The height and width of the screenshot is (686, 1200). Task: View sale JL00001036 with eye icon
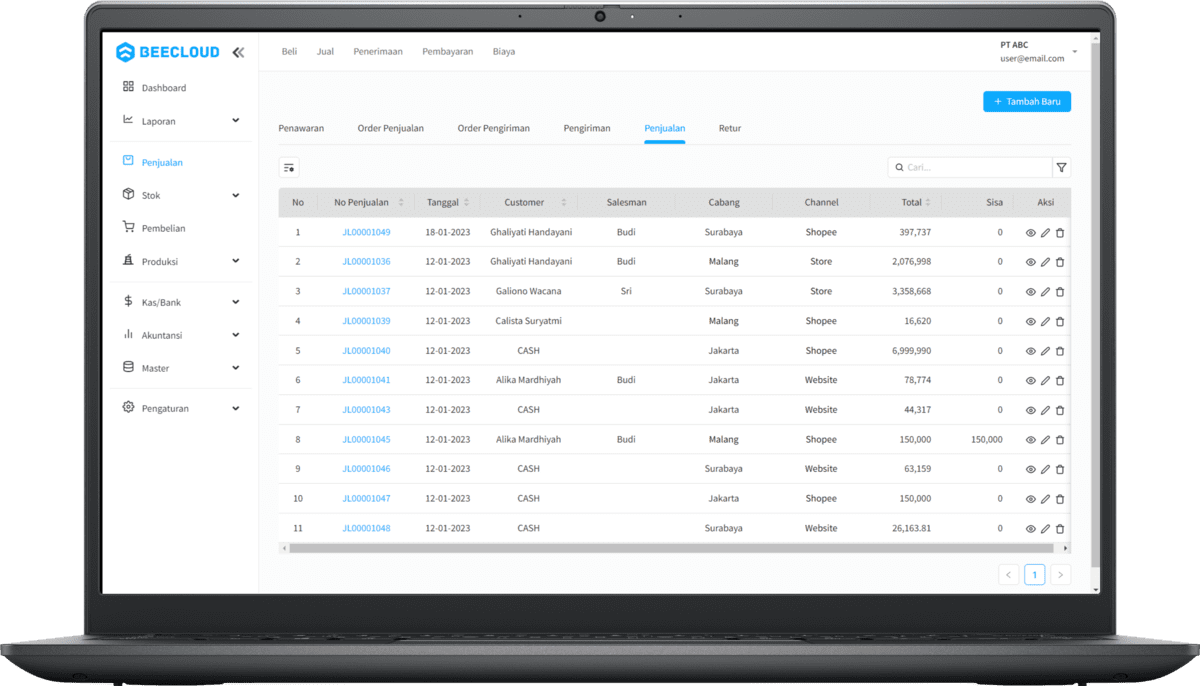pos(1031,262)
